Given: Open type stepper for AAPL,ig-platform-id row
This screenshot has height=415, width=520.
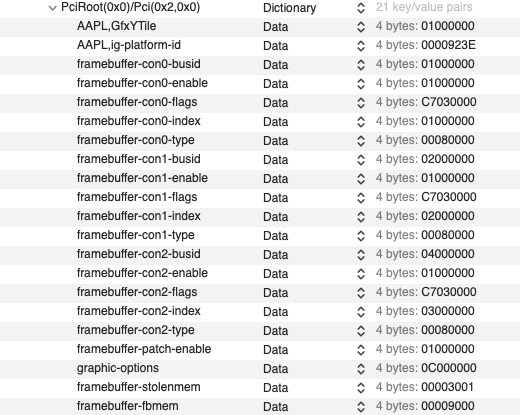Looking at the screenshot, I should [x=361, y=46].
